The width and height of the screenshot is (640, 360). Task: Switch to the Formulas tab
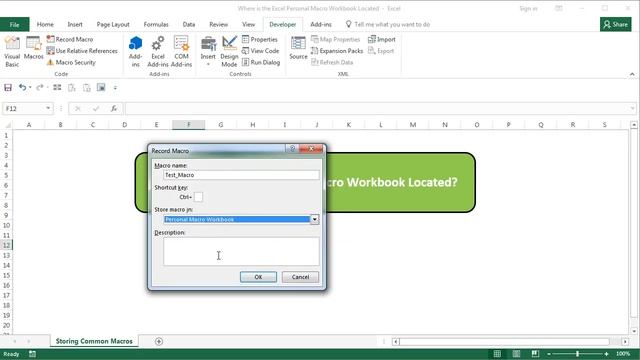(156, 24)
